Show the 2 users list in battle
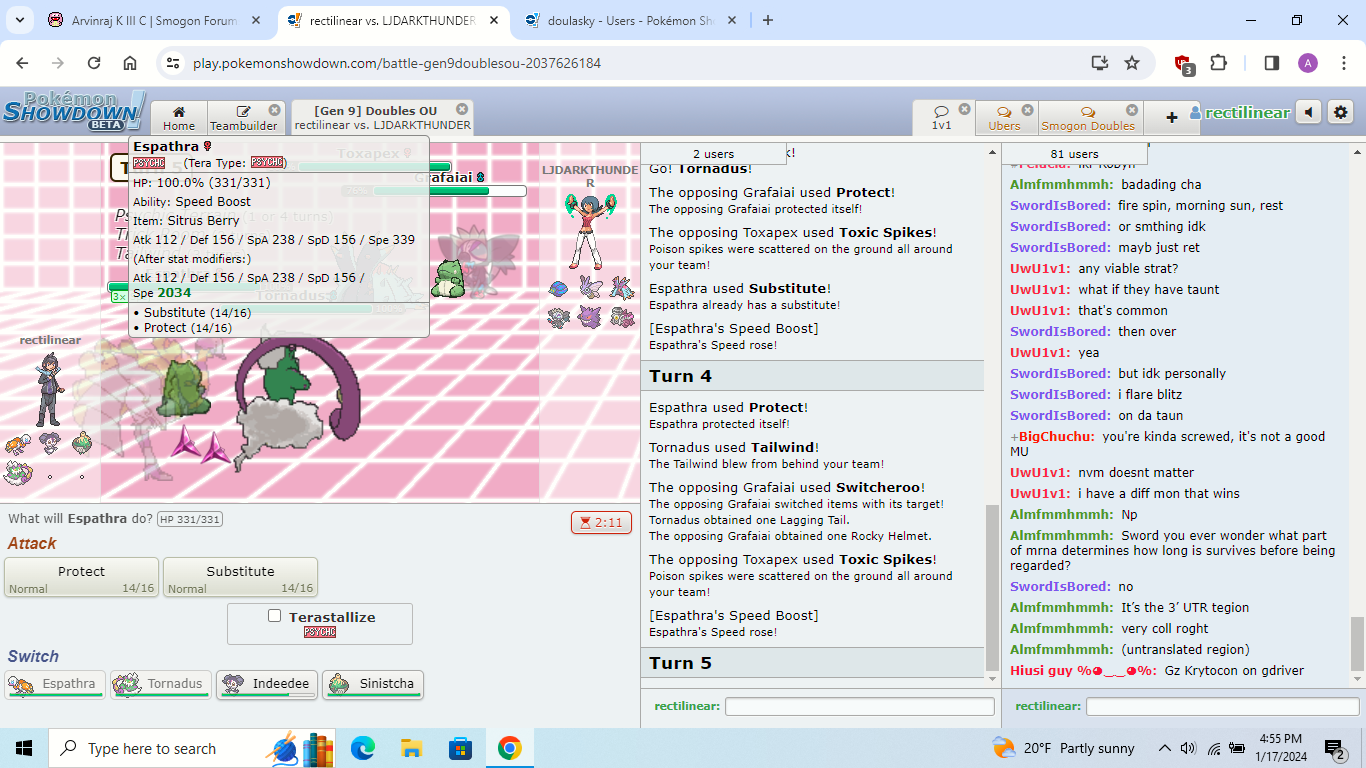The image size is (1366, 768). pos(713,154)
